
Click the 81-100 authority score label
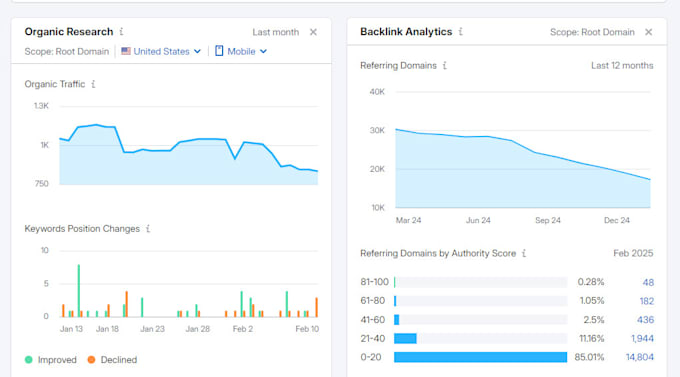tap(374, 282)
